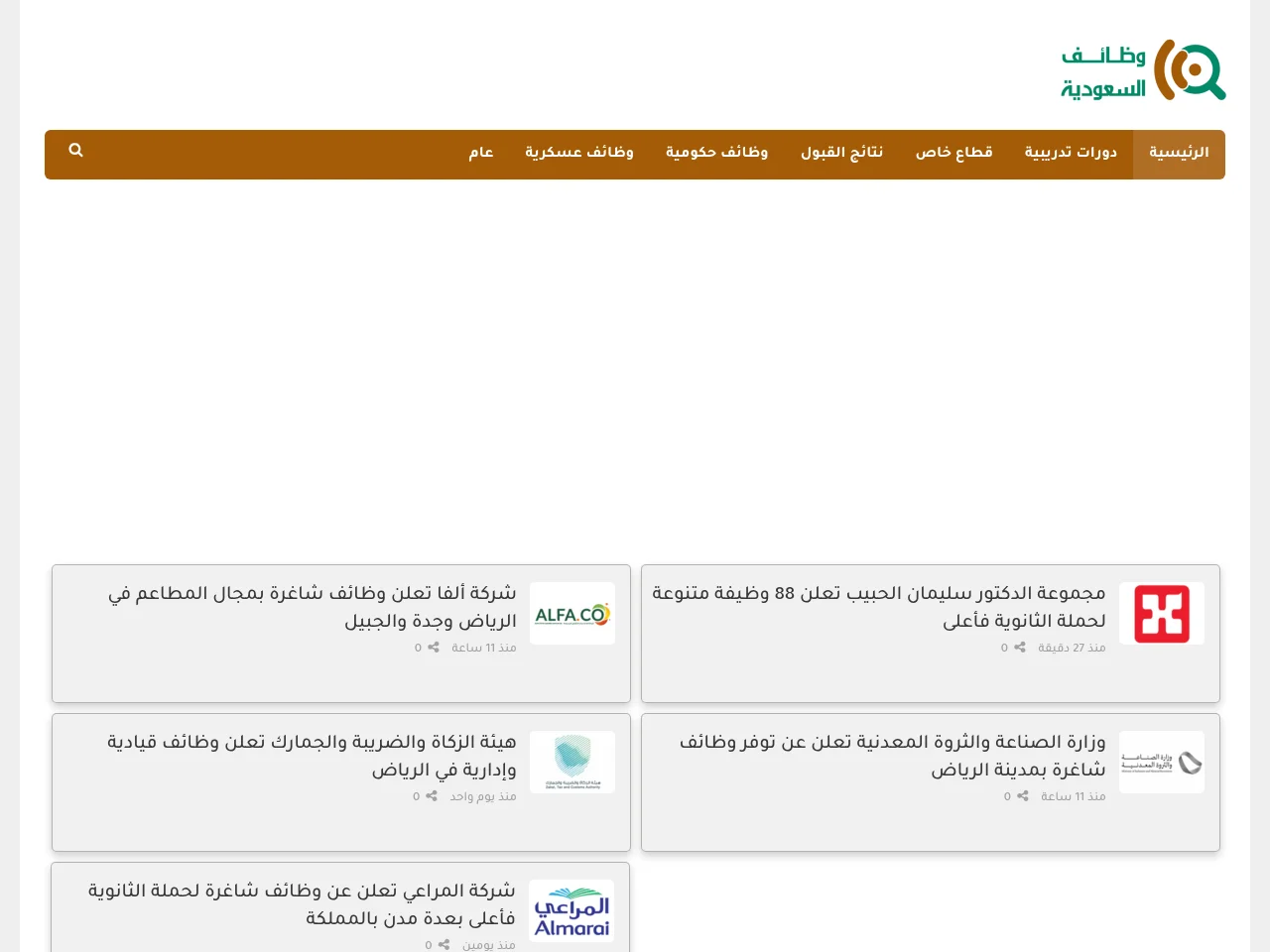This screenshot has width=1270, height=952.
Task: Click share icon under Alfa company post
Action: tap(434, 648)
